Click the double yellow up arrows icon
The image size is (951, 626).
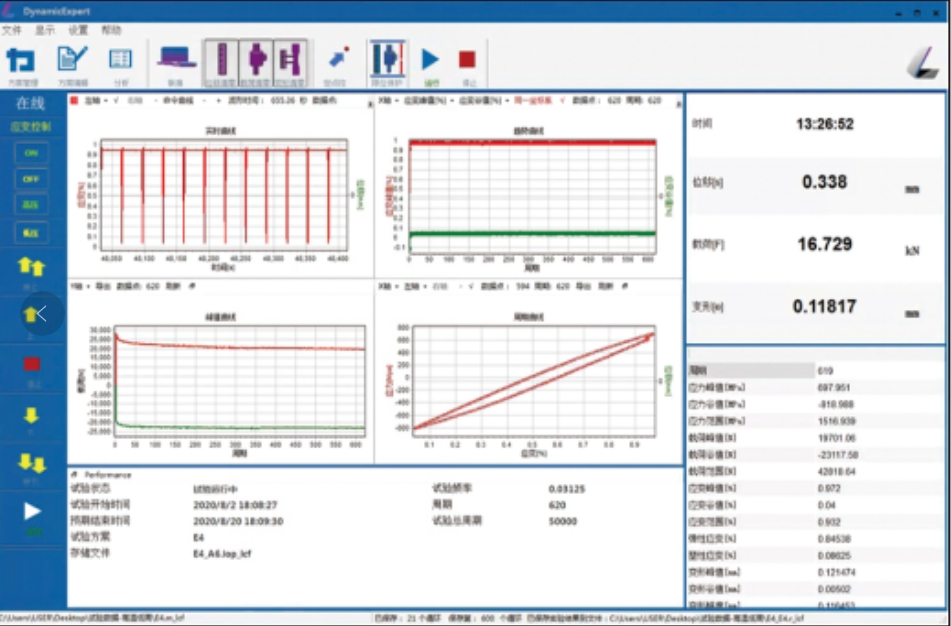pos(32,267)
